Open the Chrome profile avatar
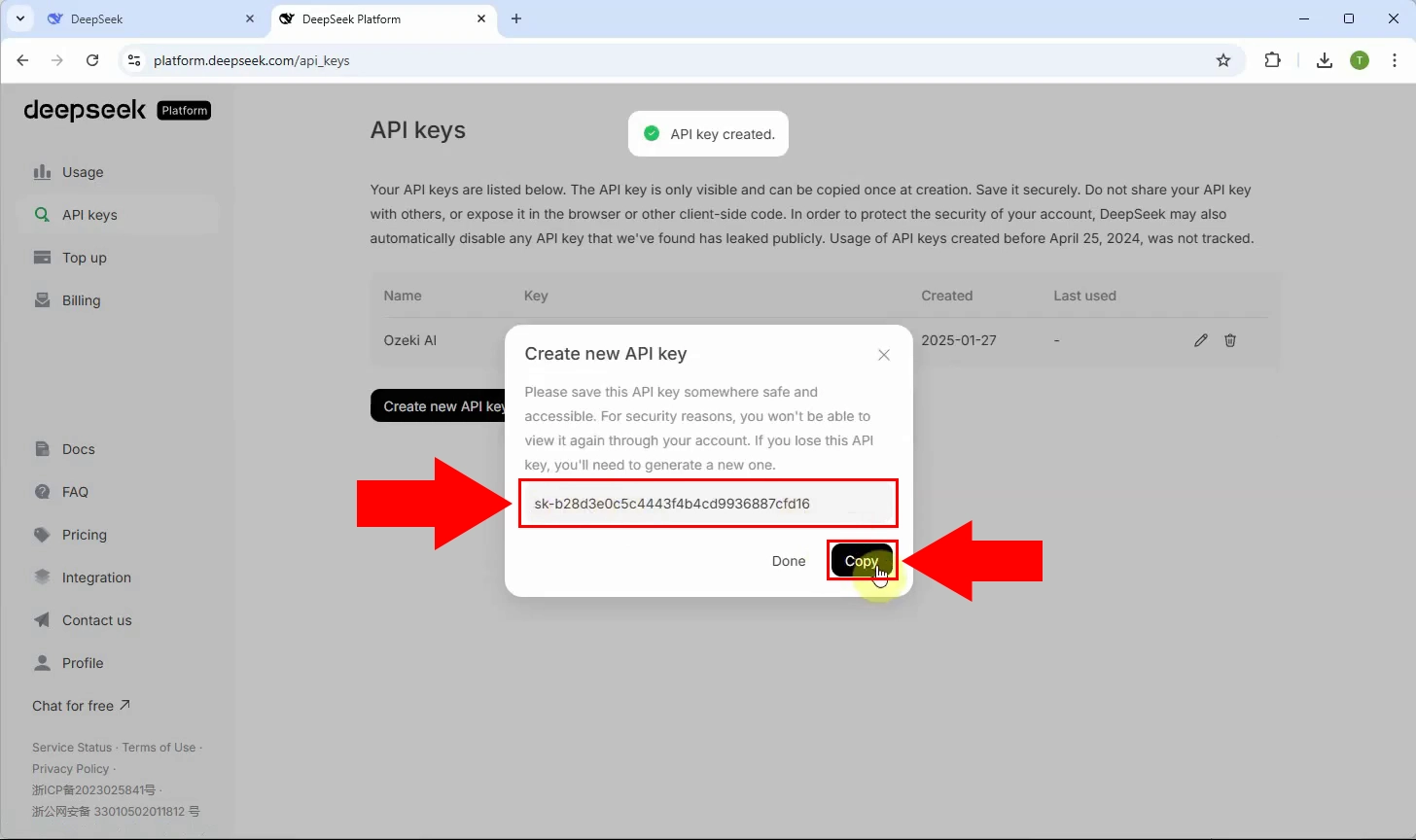 tap(1360, 60)
